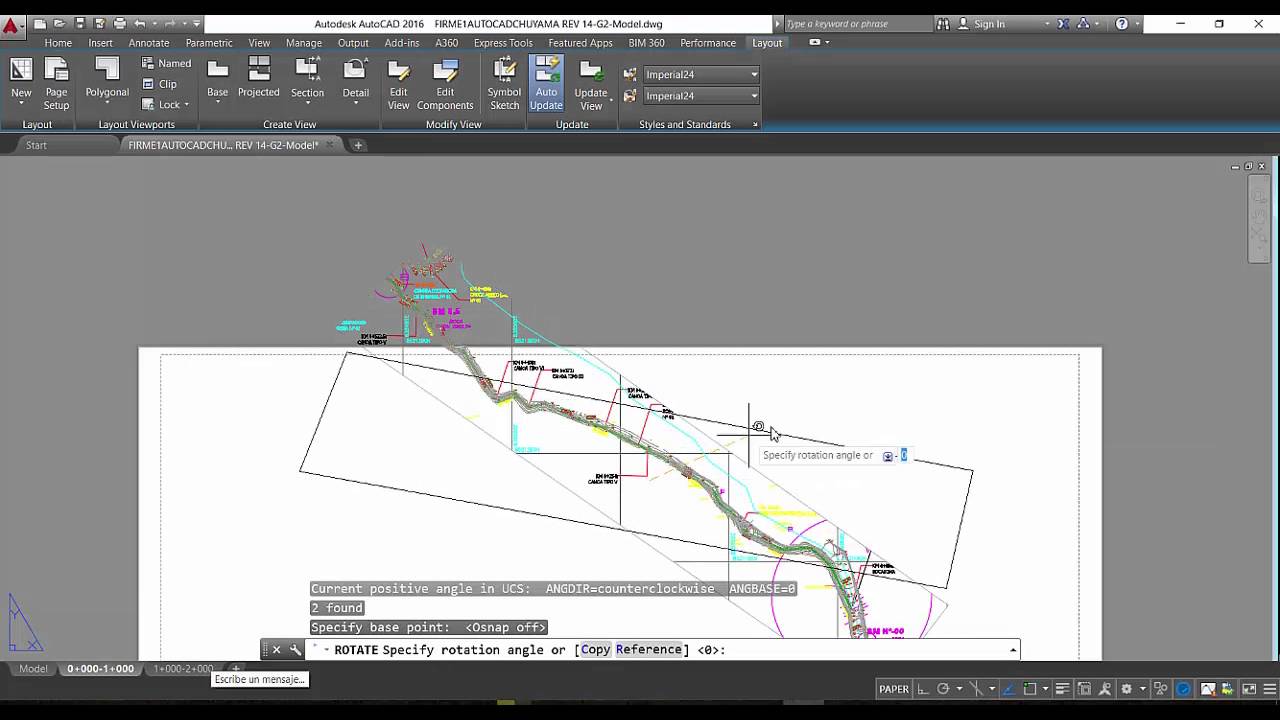Click Named viewports tool
This screenshot has height=720, width=1280.
tap(166, 63)
